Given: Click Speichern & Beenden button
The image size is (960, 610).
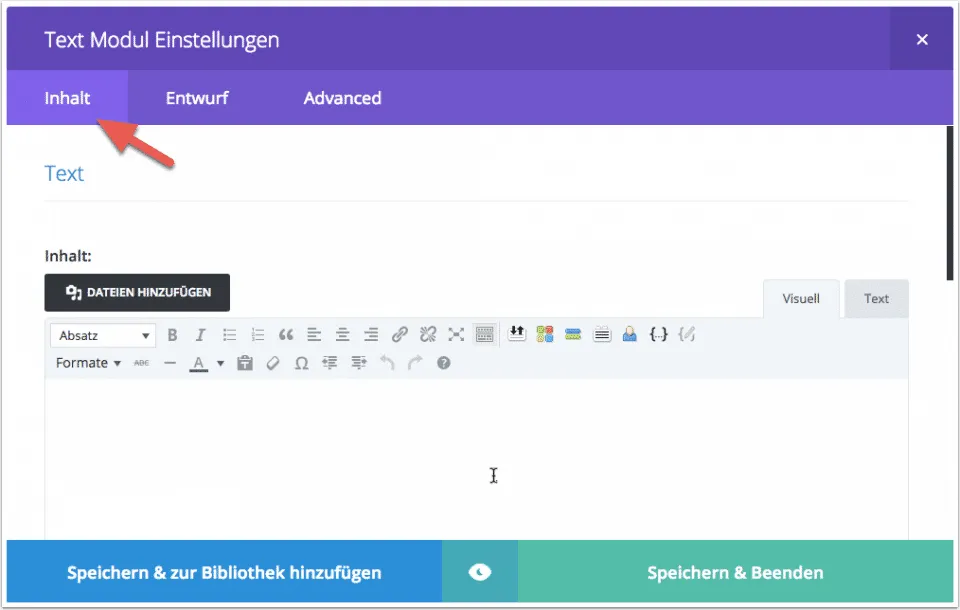Looking at the screenshot, I should click(735, 573).
